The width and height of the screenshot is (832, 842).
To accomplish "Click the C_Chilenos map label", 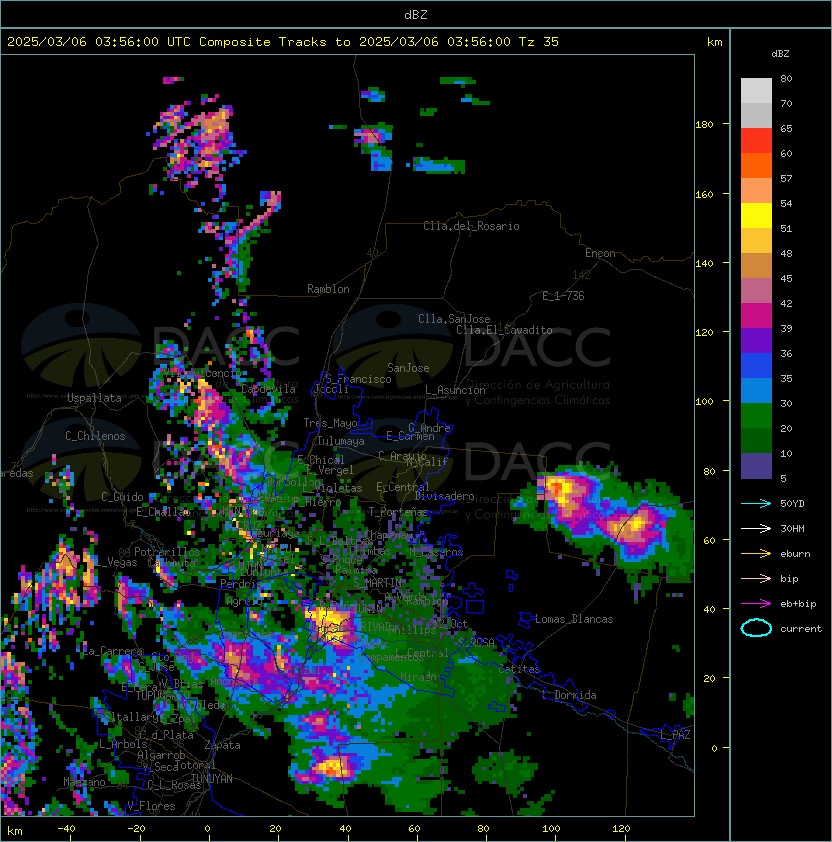I will 95,436.
